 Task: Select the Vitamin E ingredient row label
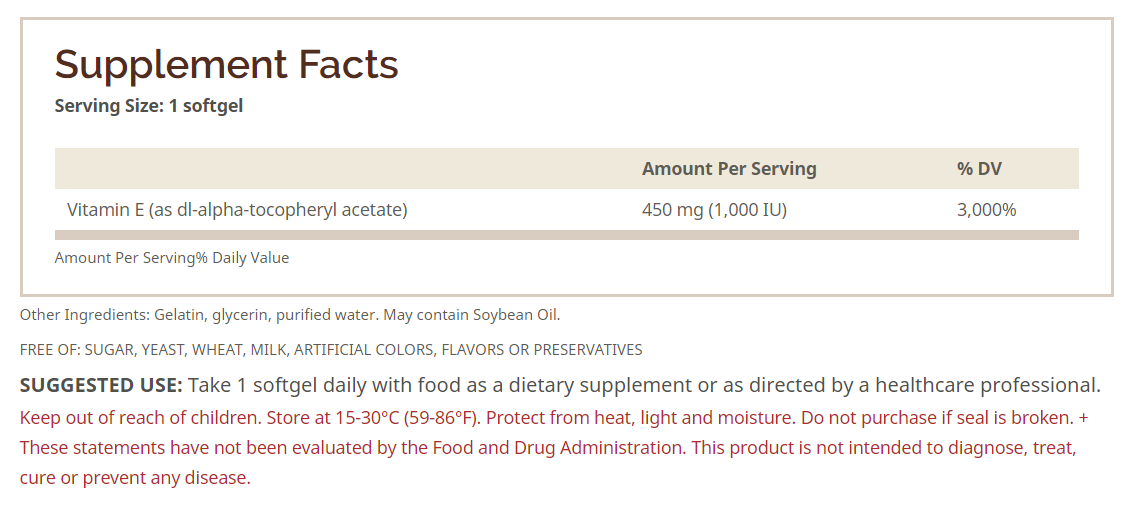pyautogui.click(x=237, y=210)
